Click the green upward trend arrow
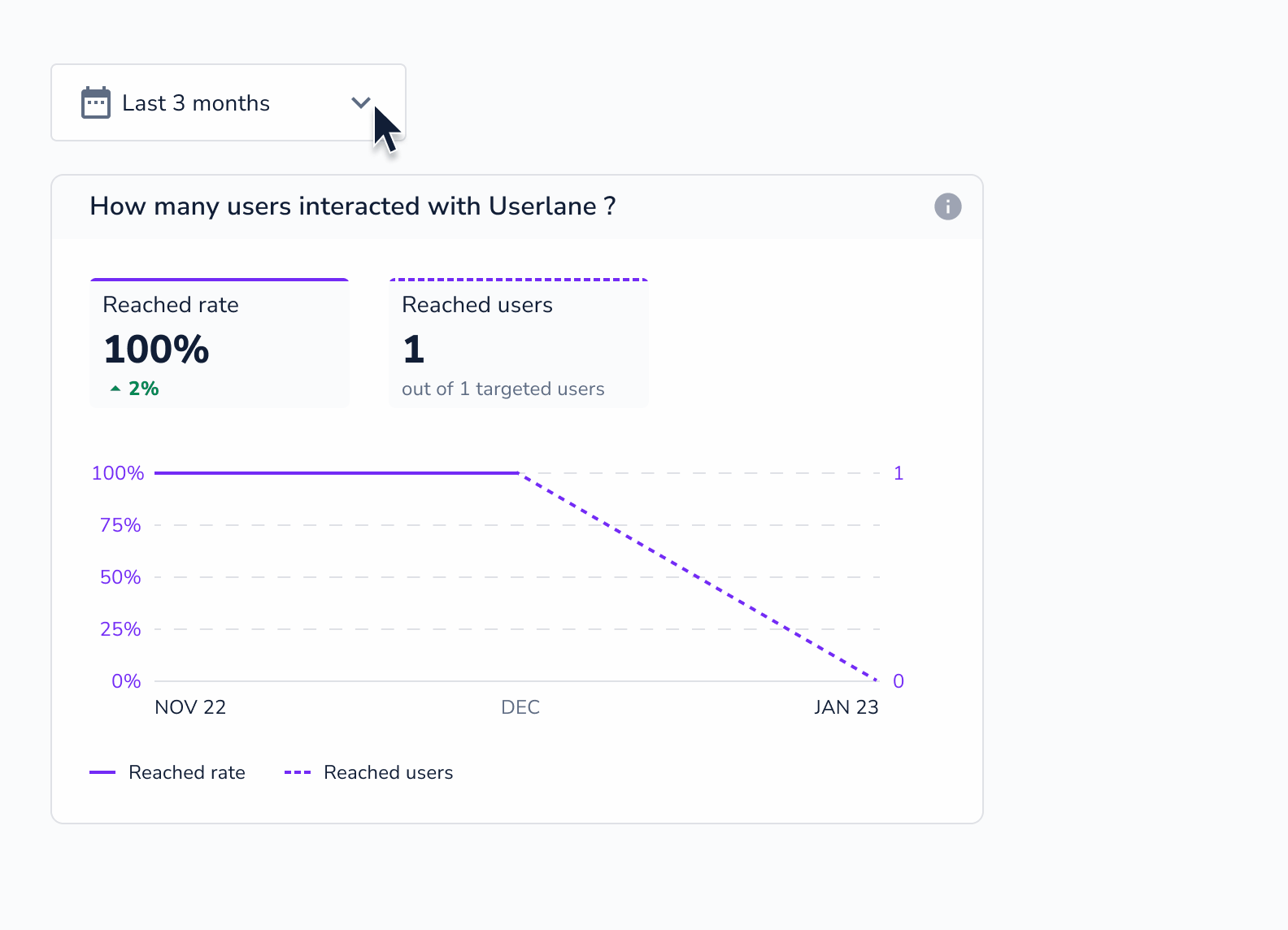 pyautogui.click(x=115, y=389)
